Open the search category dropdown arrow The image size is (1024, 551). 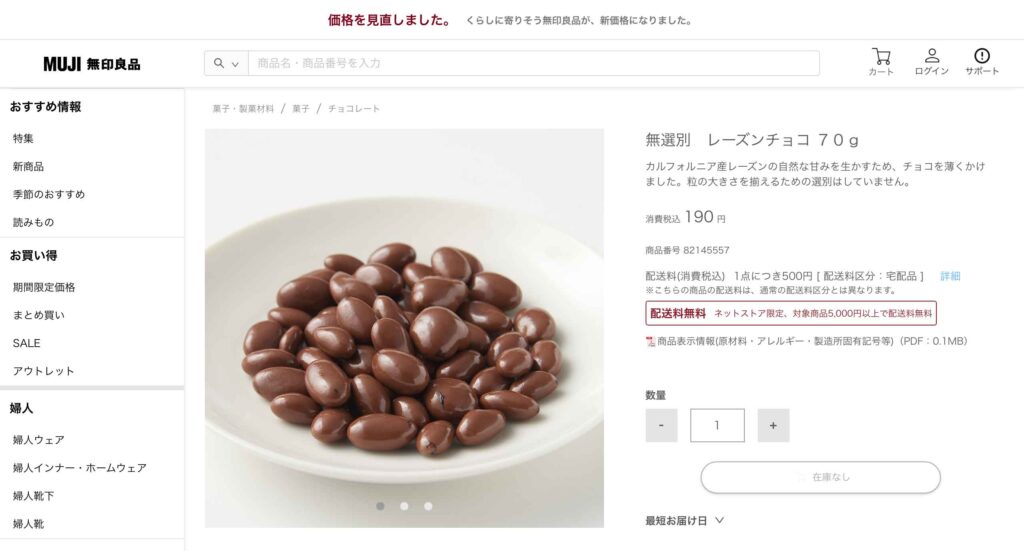pyautogui.click(x=235, y=64)
